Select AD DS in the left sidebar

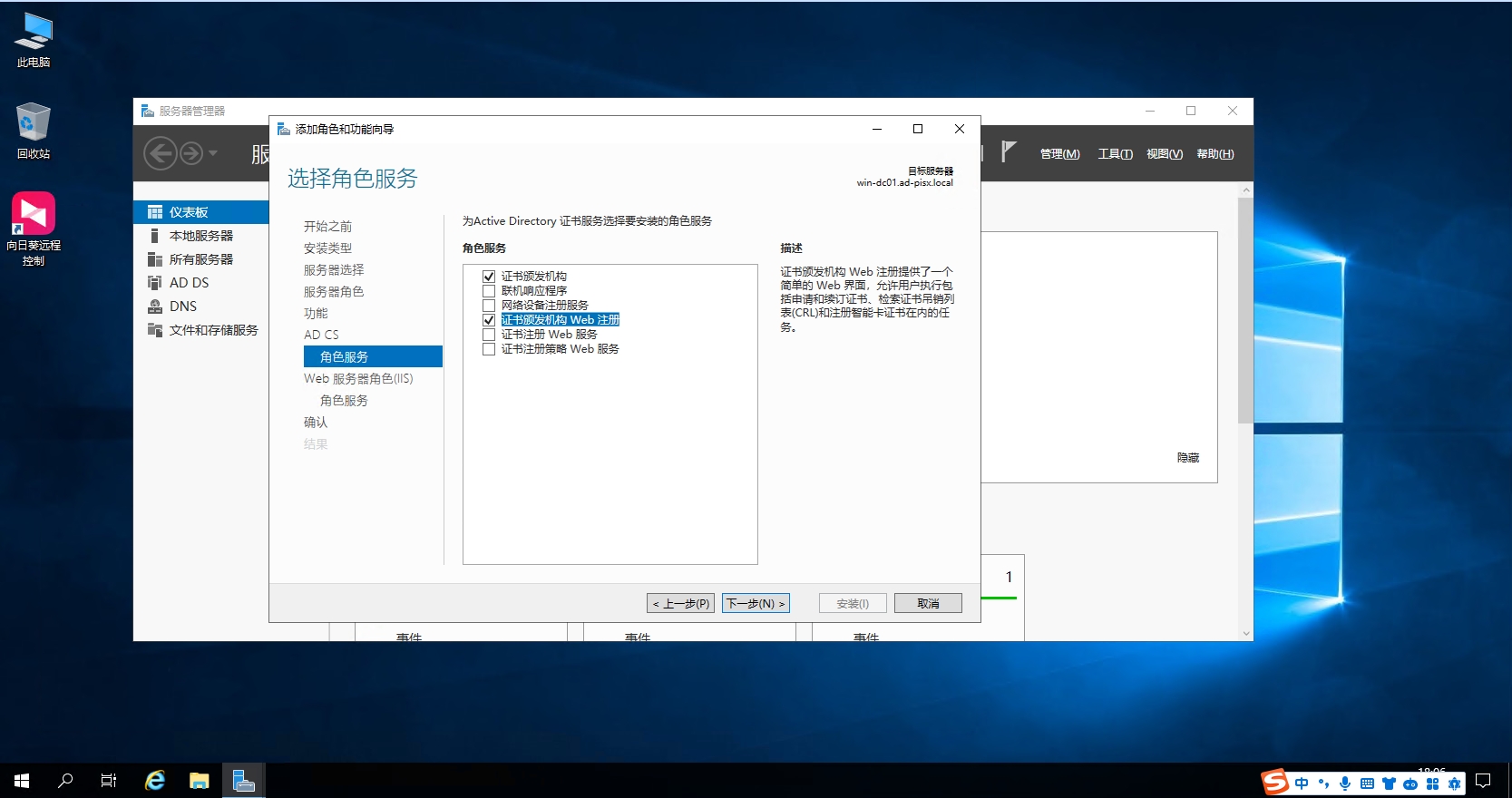point(189,283)
